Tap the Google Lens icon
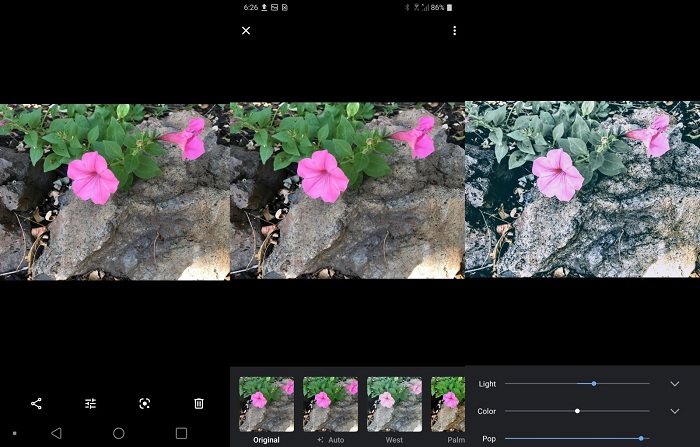The height and width of the screenshot is (447, 700). 145,404
